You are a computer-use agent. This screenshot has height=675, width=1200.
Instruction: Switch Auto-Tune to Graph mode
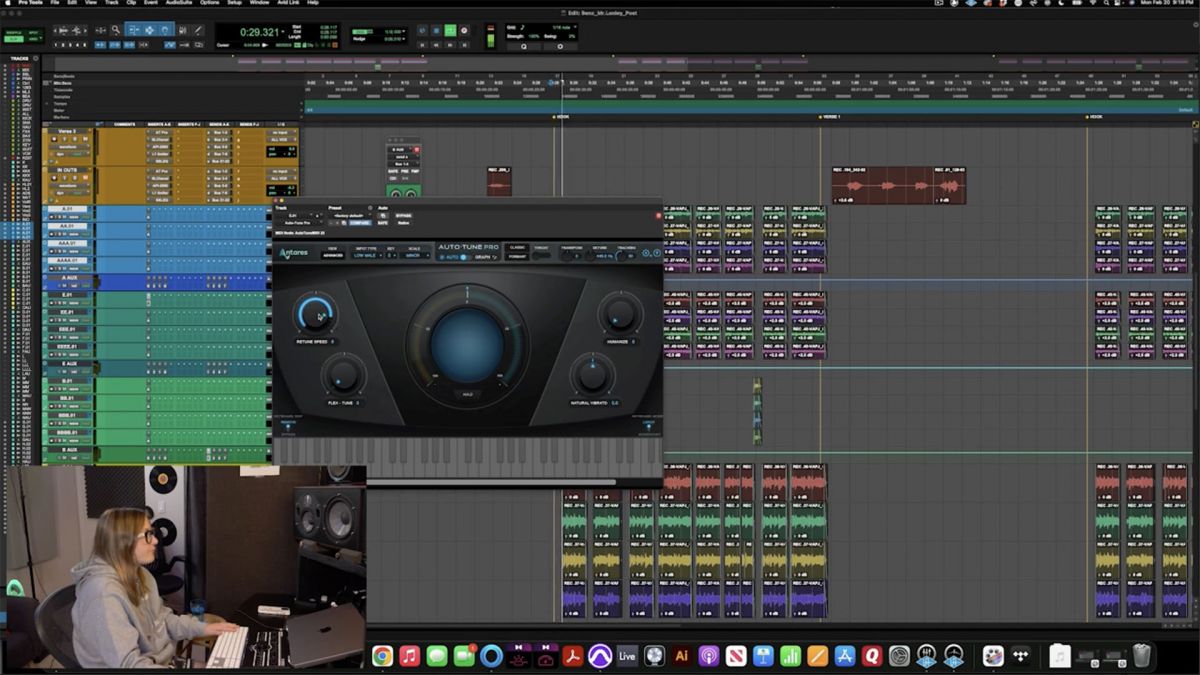(x=482, y=257)
